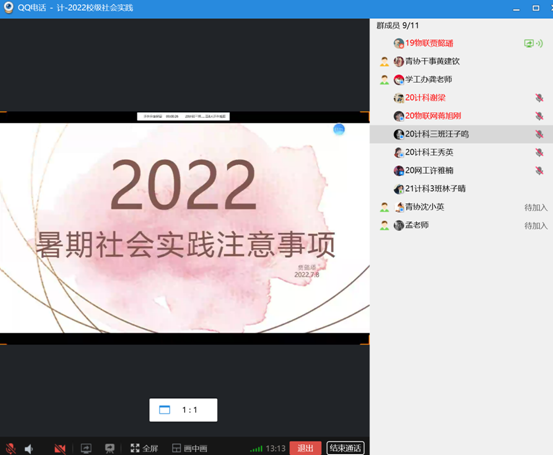
Task: Select member 青协沈小英
Action: [461, 207]
